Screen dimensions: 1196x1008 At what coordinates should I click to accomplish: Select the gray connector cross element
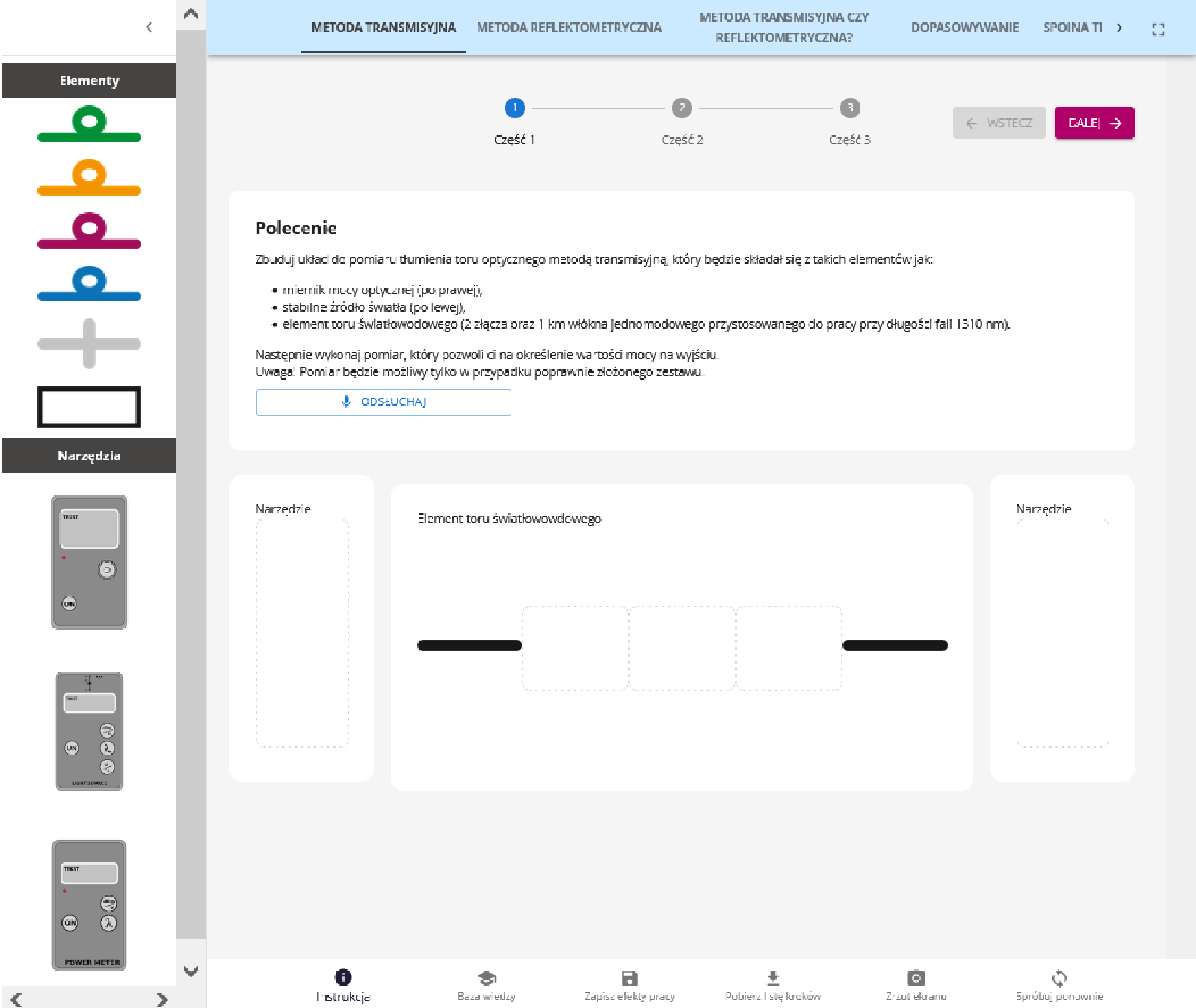coord(89,344)
